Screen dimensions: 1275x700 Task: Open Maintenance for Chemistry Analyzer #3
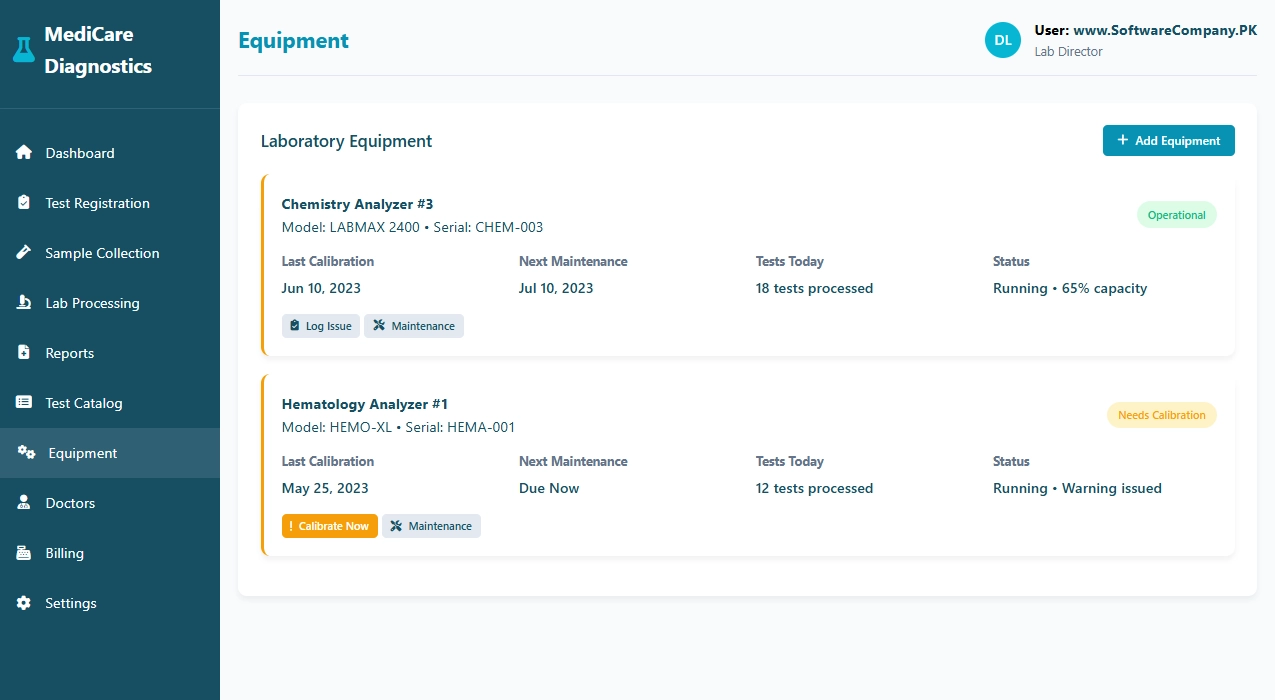(x=413, y=326)
